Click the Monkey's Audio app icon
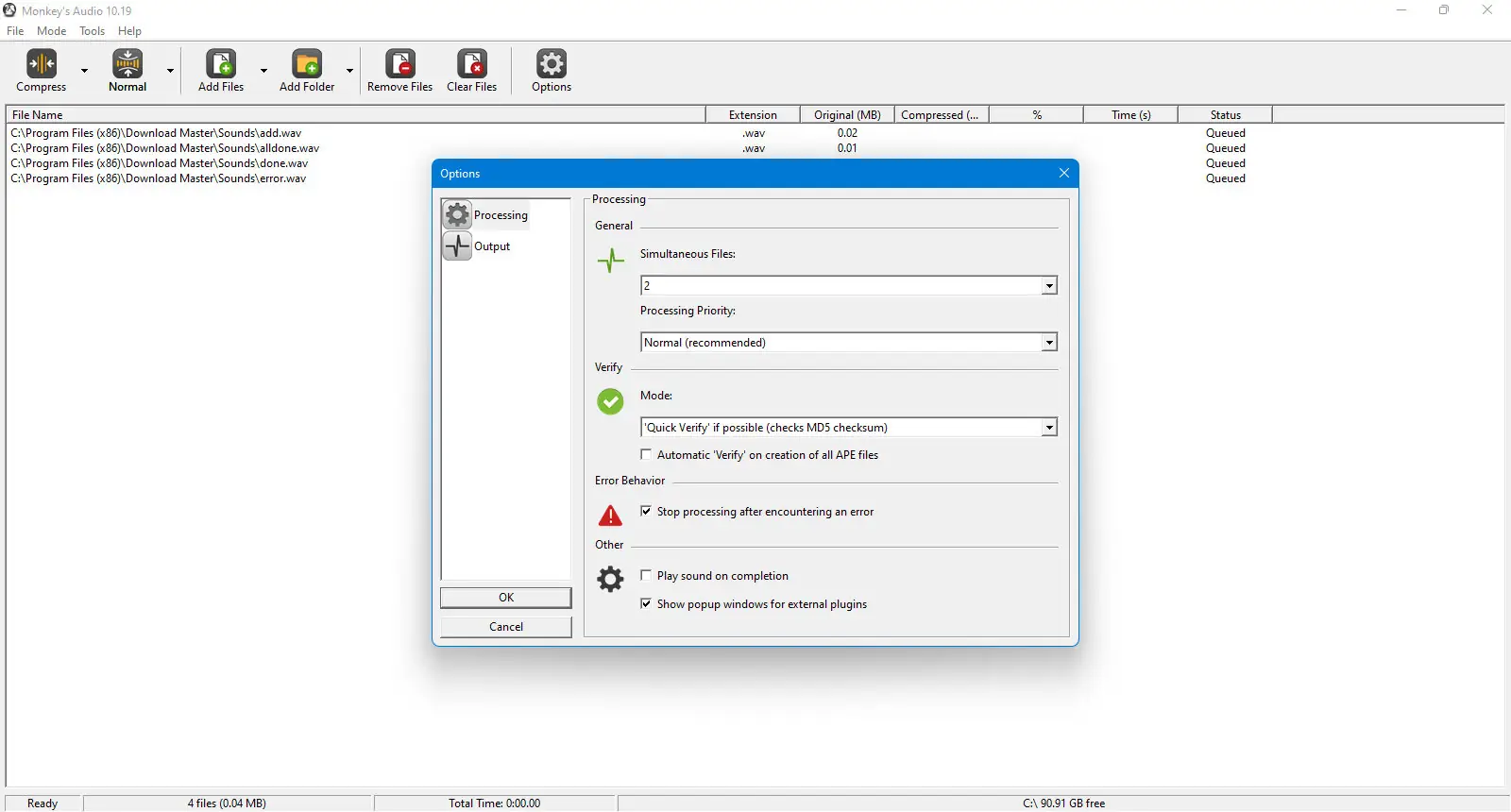This screenshot has width=1511, height=812. 9,10
